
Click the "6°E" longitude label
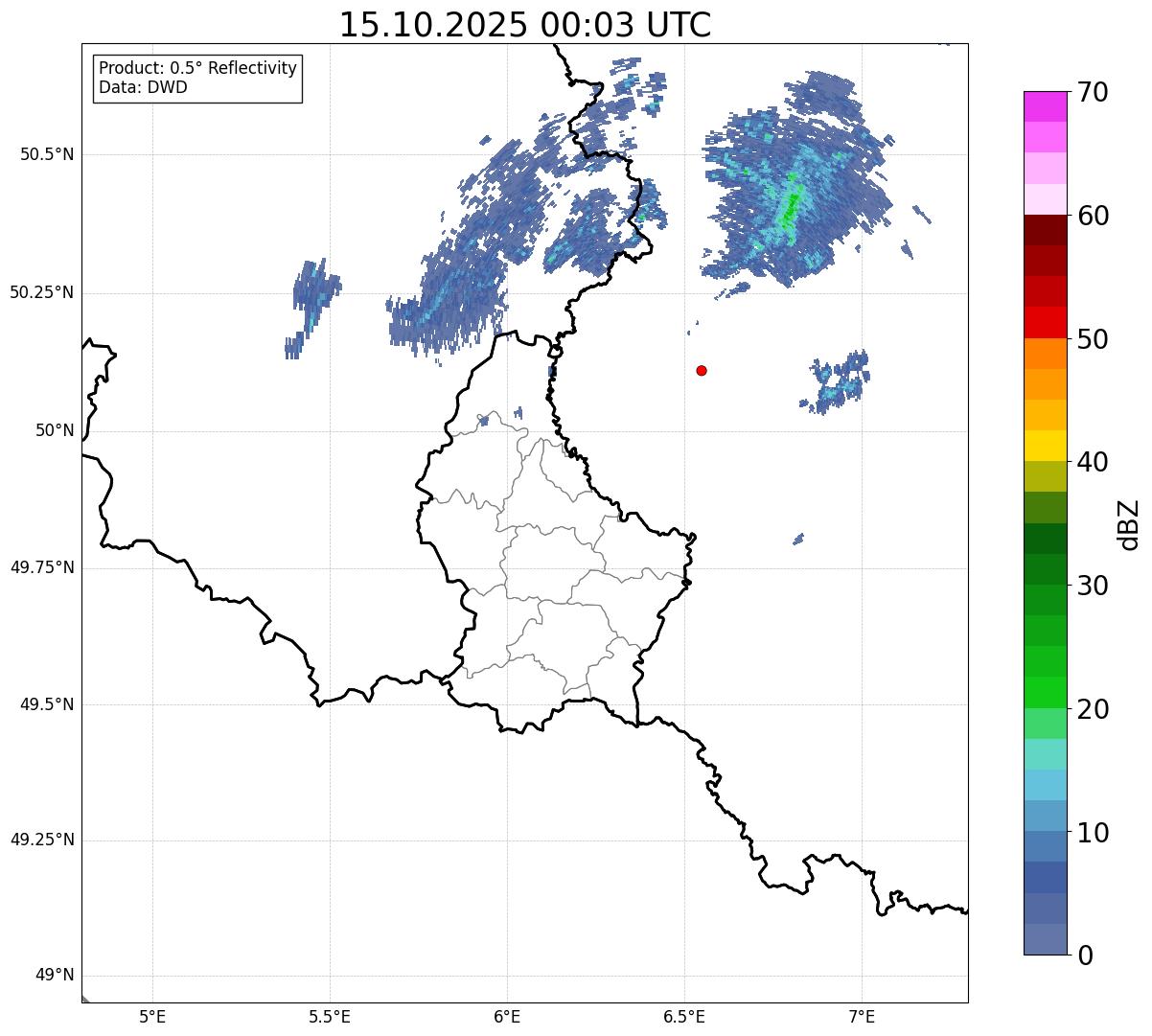(x=507, y=1017)
